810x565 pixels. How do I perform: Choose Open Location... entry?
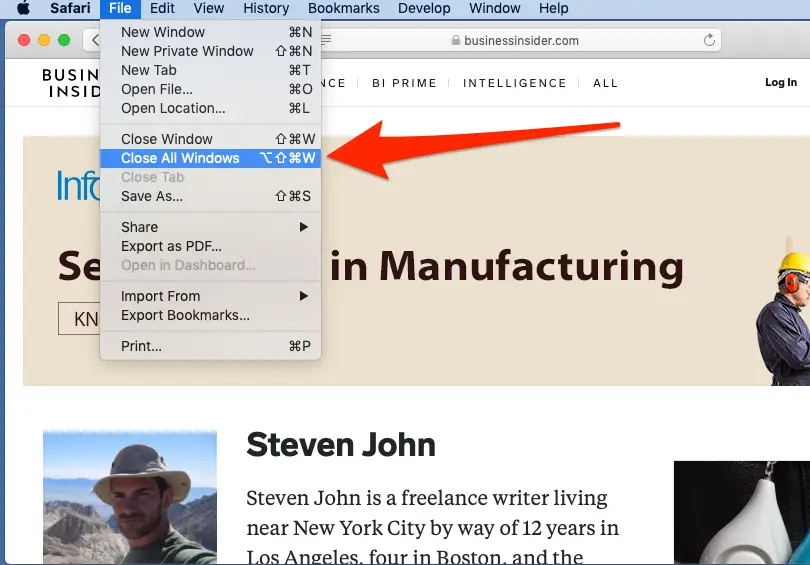[210, 108]
